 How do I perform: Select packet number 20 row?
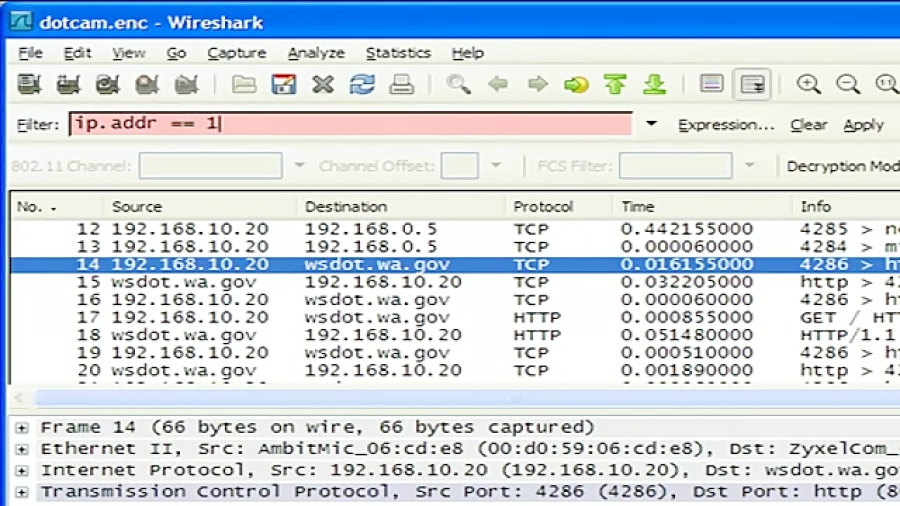point(455,370)
